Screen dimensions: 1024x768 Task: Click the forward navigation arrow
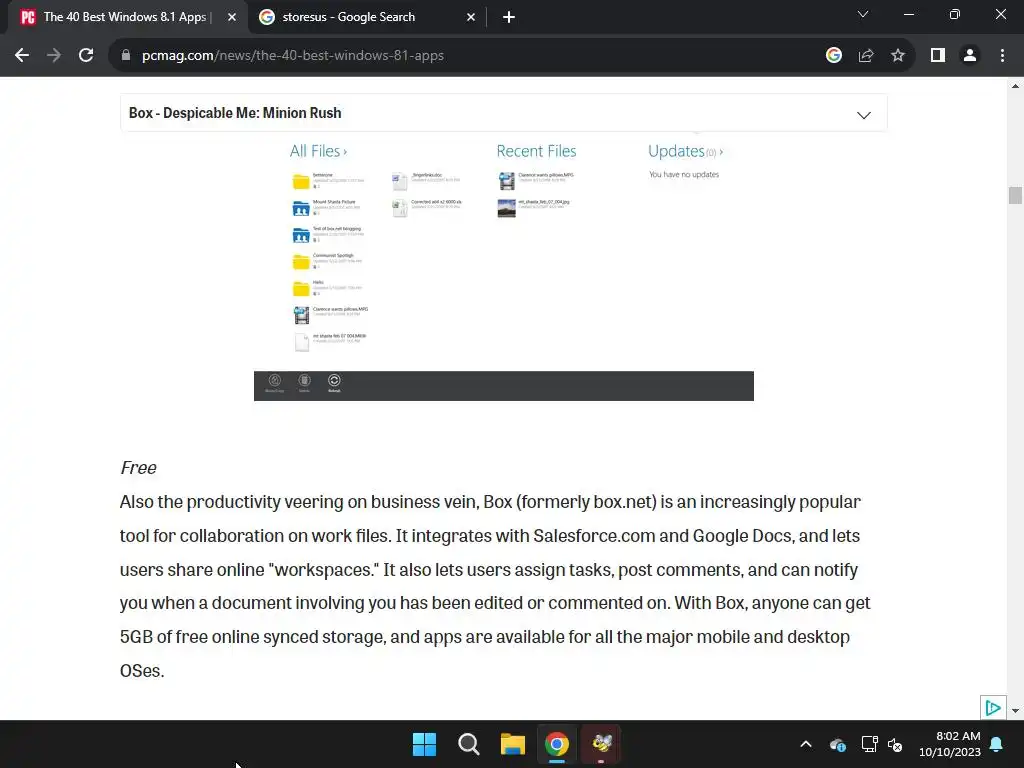pos(54,56)
